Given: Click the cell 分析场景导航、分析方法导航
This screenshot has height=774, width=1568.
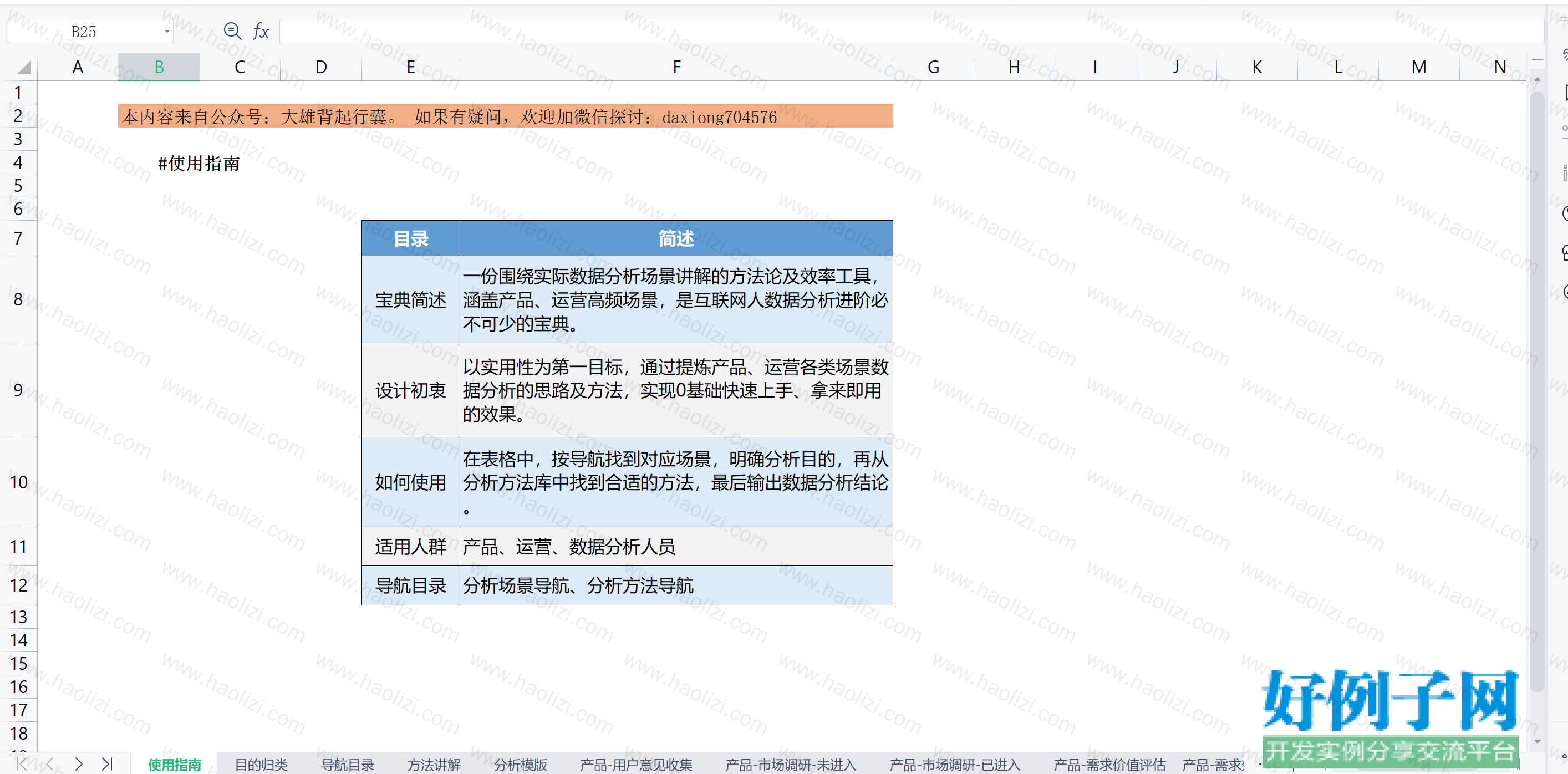Looking at the screenshot, I should click(x=676, y=585).
